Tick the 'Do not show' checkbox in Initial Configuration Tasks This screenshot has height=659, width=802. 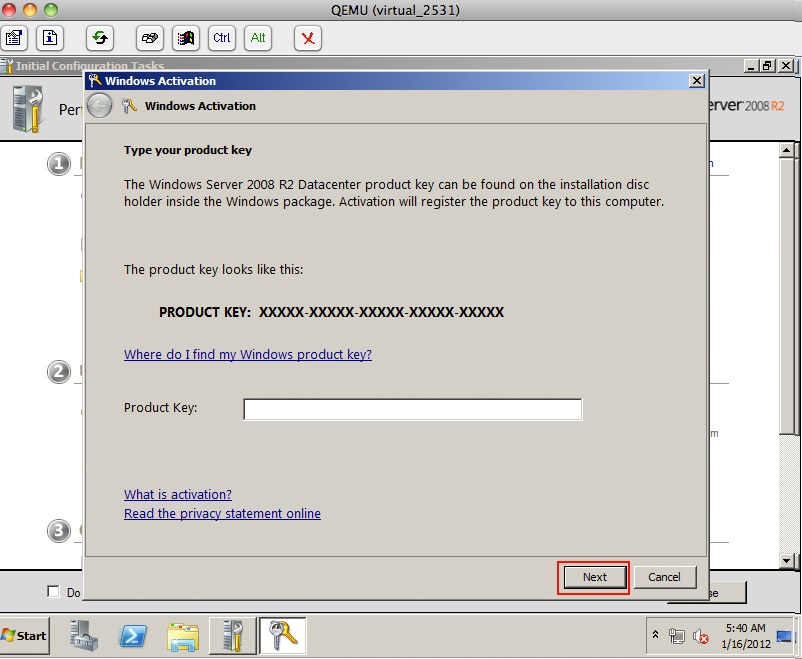[53, 591]
